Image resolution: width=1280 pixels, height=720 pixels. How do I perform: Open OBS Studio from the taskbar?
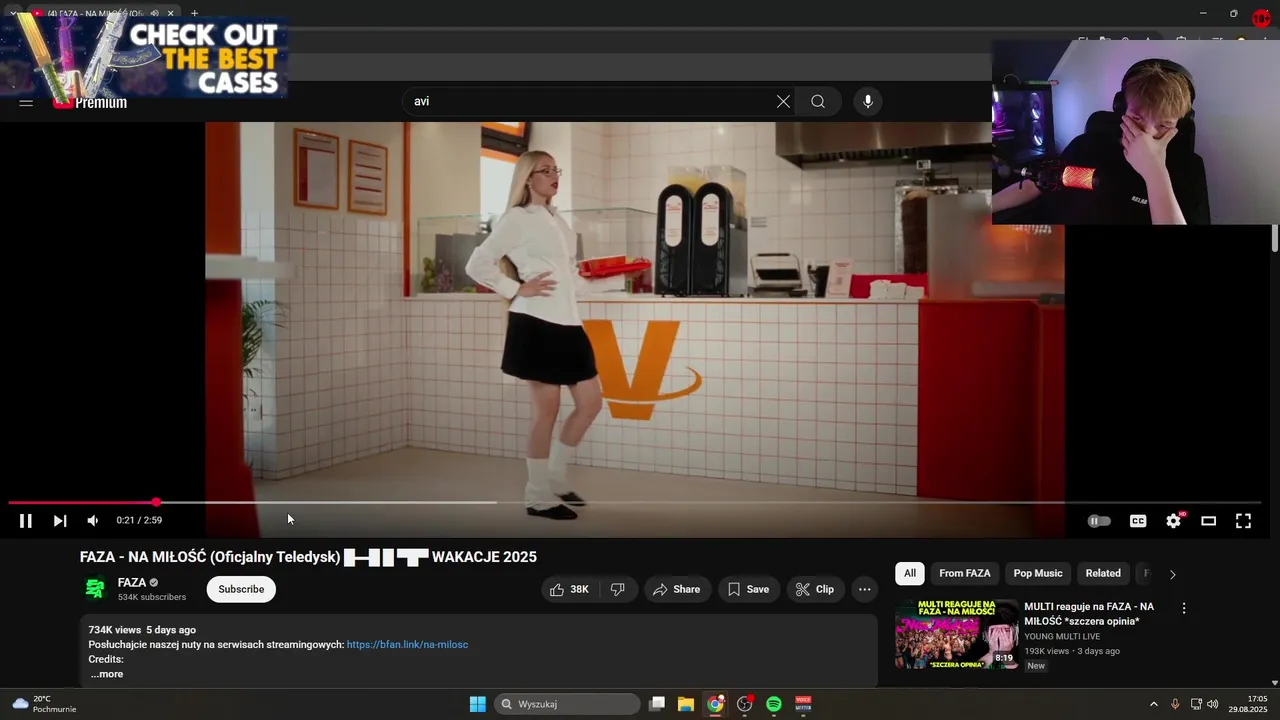pyautogui.click(x=745, y=704)
